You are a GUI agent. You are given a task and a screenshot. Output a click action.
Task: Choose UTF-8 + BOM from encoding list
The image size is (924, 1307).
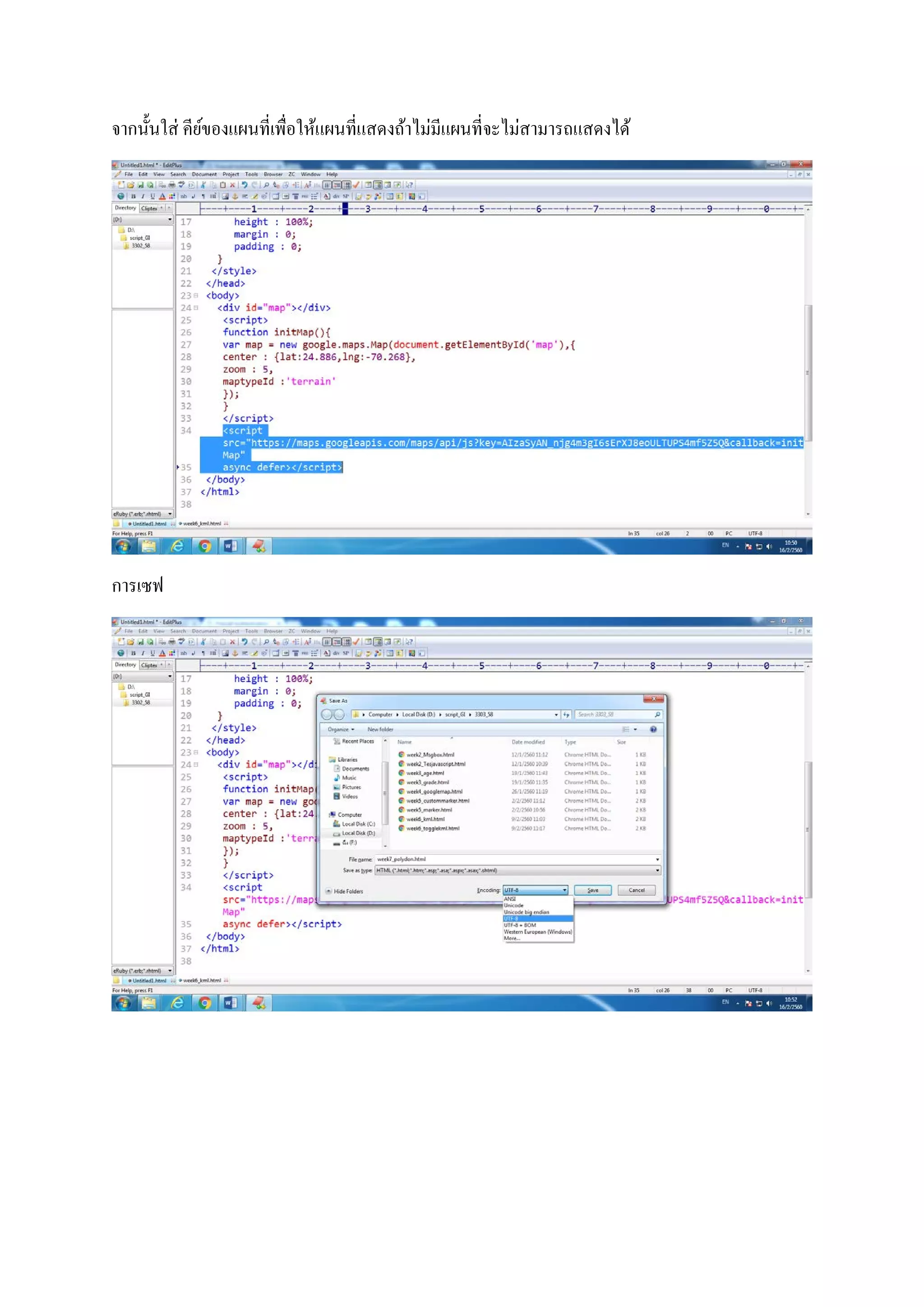(x=520, y=925)
